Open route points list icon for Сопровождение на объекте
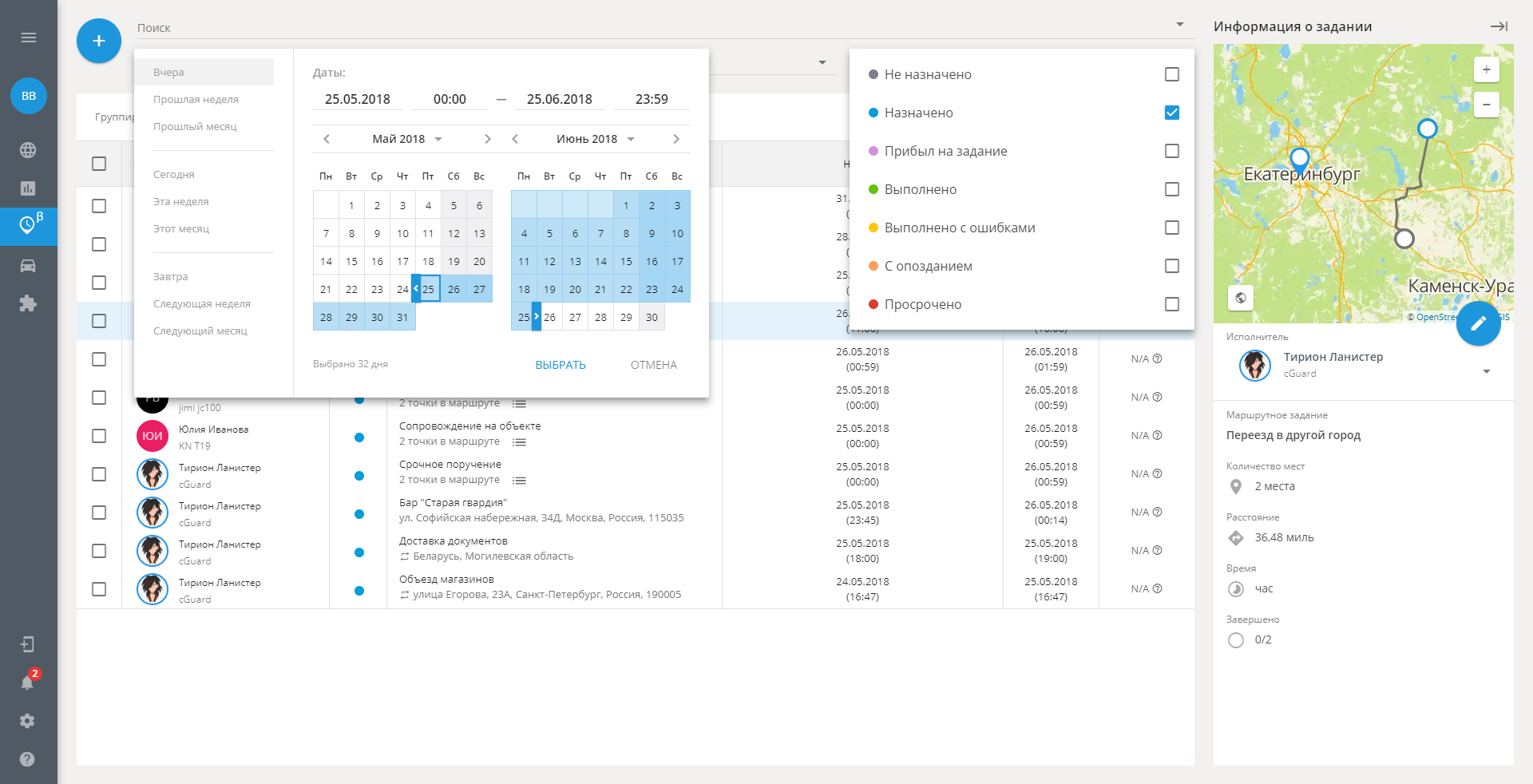This screenshot has height=784, width=1533. [519, 442]
